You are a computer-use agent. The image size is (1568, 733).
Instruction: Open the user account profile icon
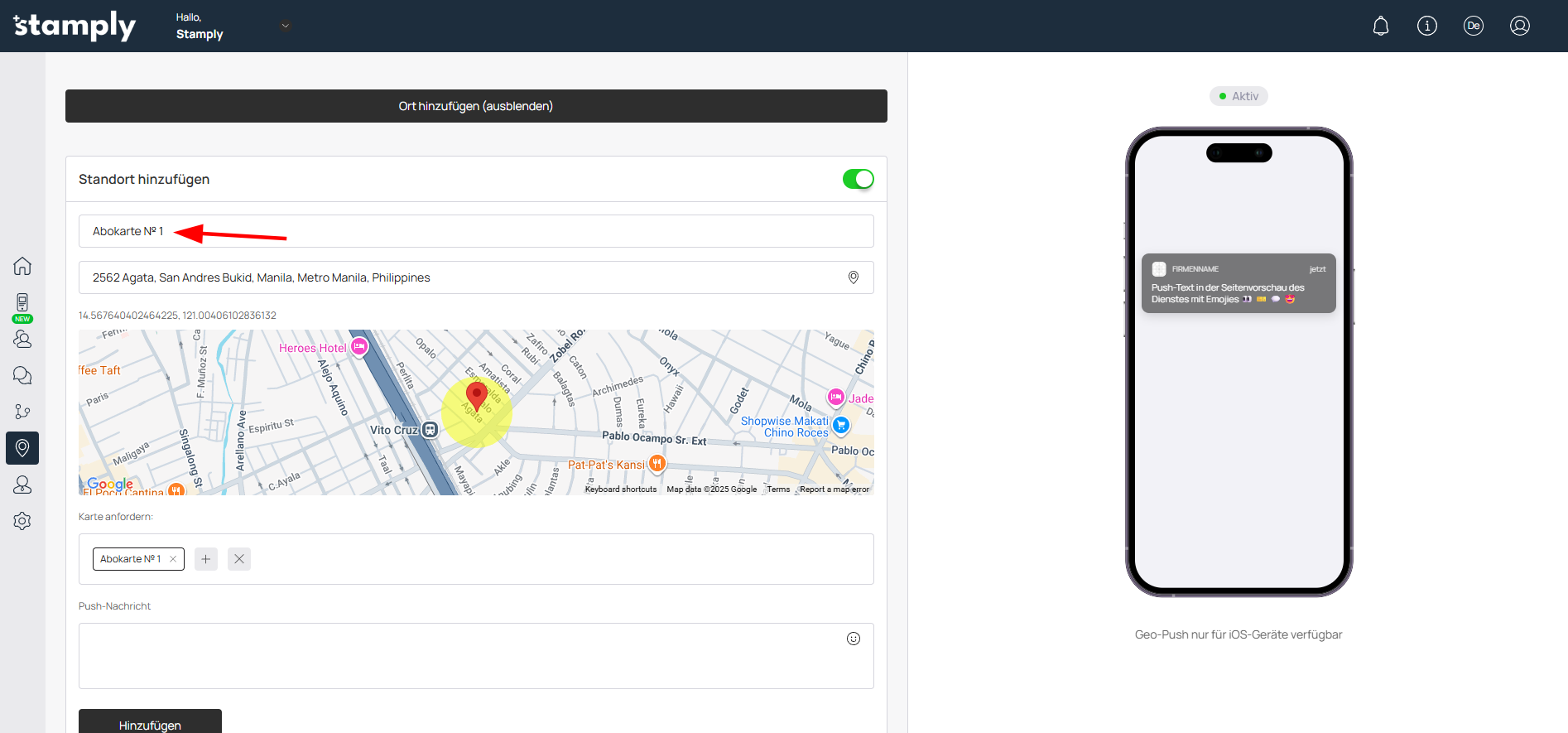click(1519, 26)
